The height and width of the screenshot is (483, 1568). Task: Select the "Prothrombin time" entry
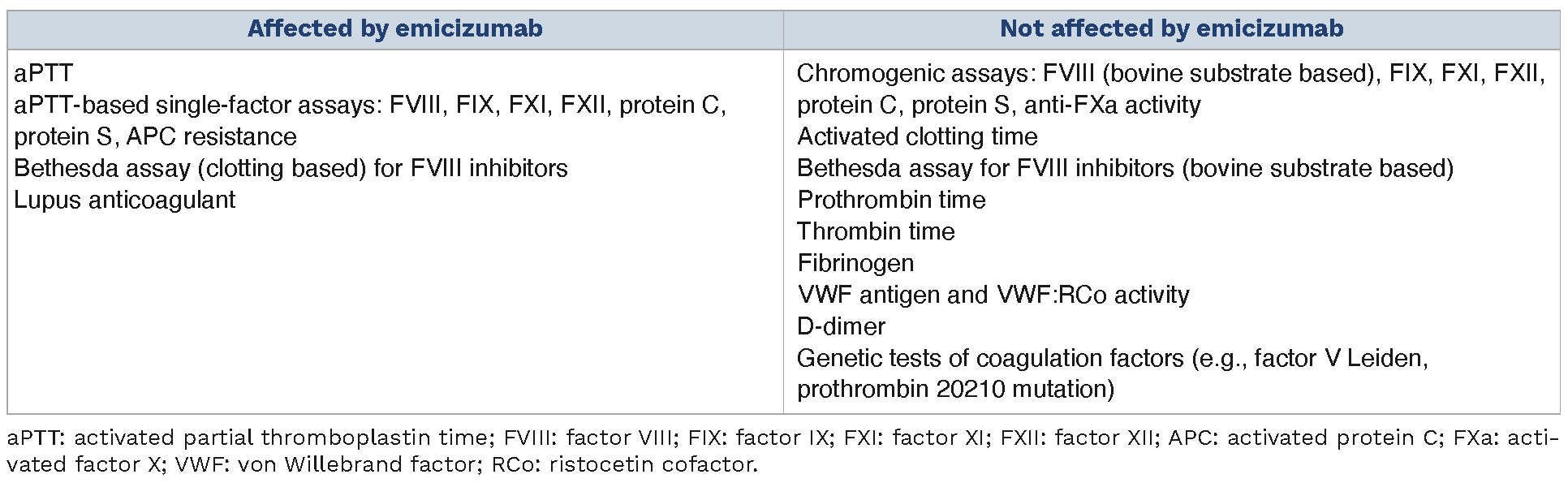click(x=891, y=200)
